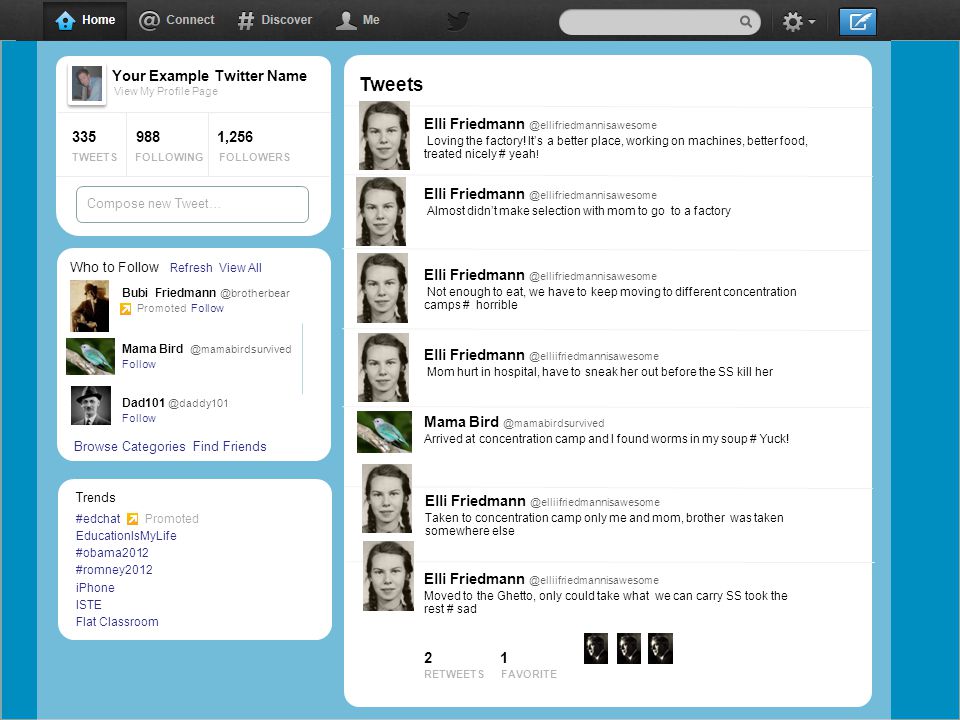Click Mama Bird's avatar in the tweets timeline
This screenshot has height=720, width=960.
click(x=384, y=432)
